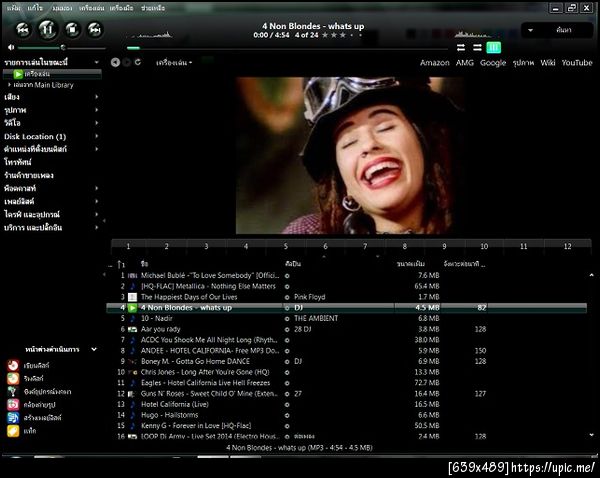The image size is (600, 478).
Task: Toggle shuffle mode icon
Action: coord(461,47)
